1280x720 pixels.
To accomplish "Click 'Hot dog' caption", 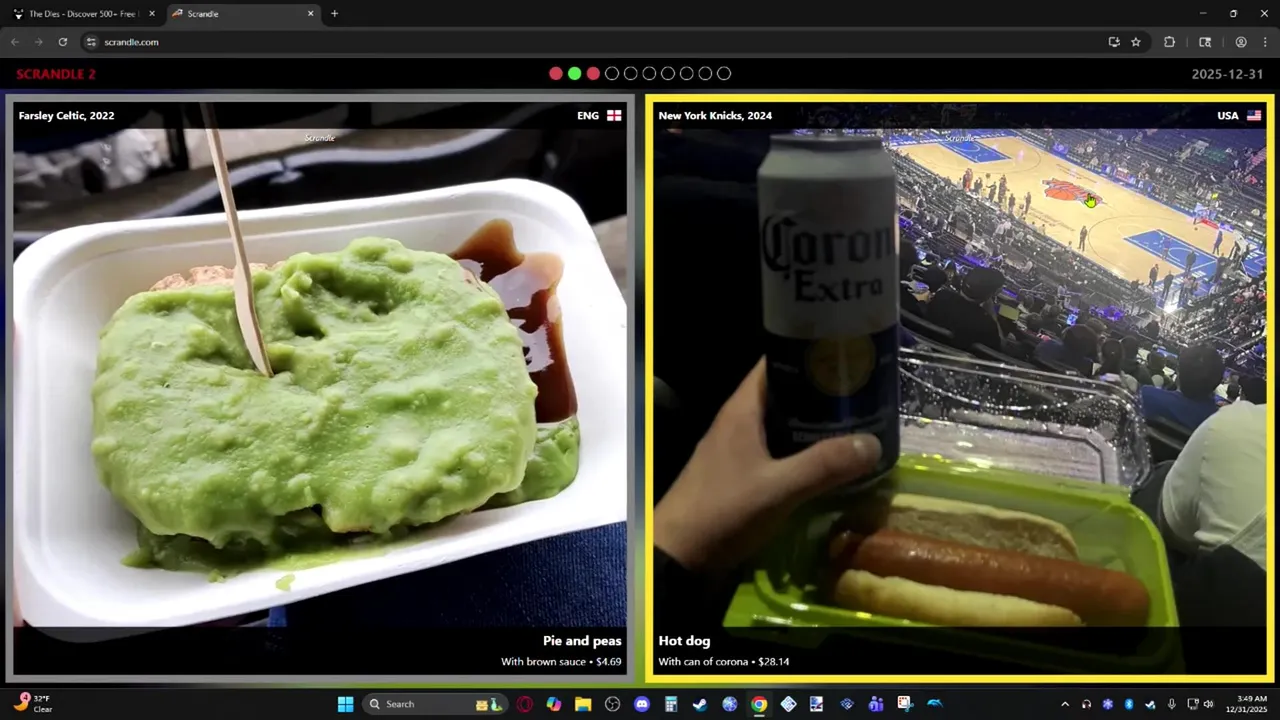I will click(684, 641).
